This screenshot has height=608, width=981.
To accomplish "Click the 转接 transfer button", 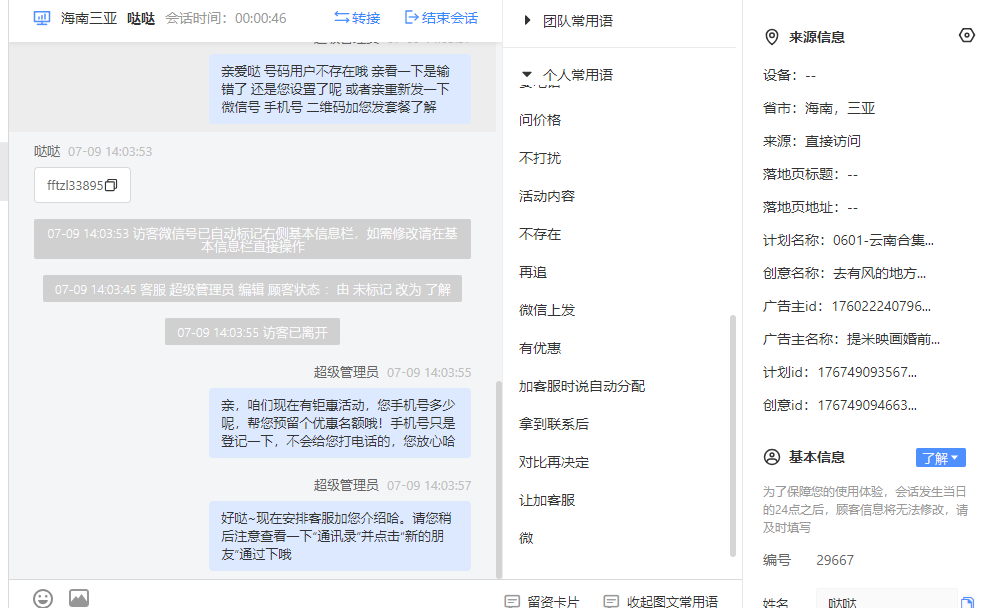I will click(x=357, y=18).
